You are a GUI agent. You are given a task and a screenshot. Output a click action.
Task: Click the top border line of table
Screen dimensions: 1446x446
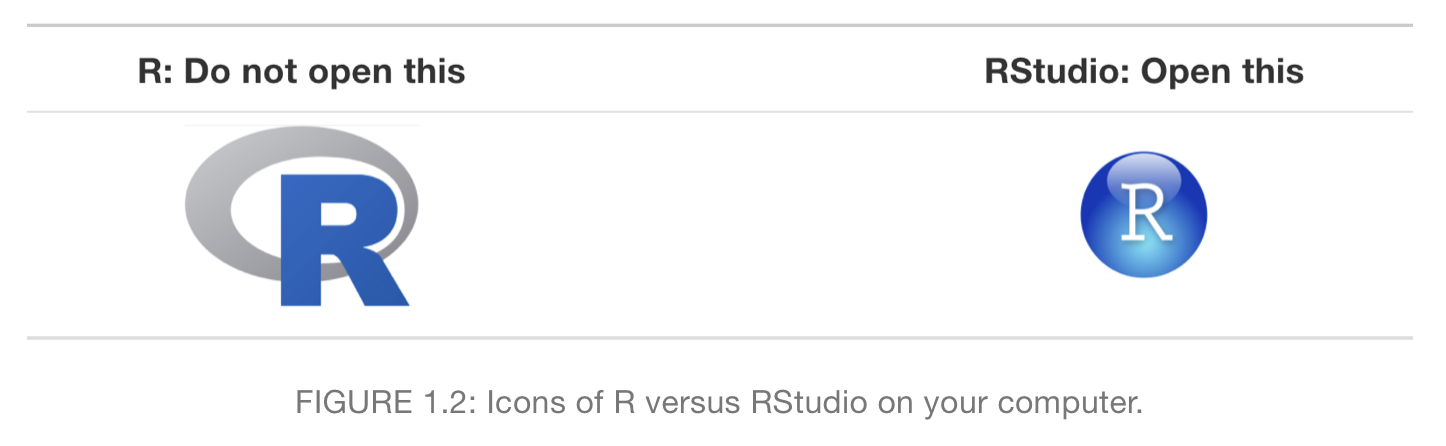coord(720,25)
